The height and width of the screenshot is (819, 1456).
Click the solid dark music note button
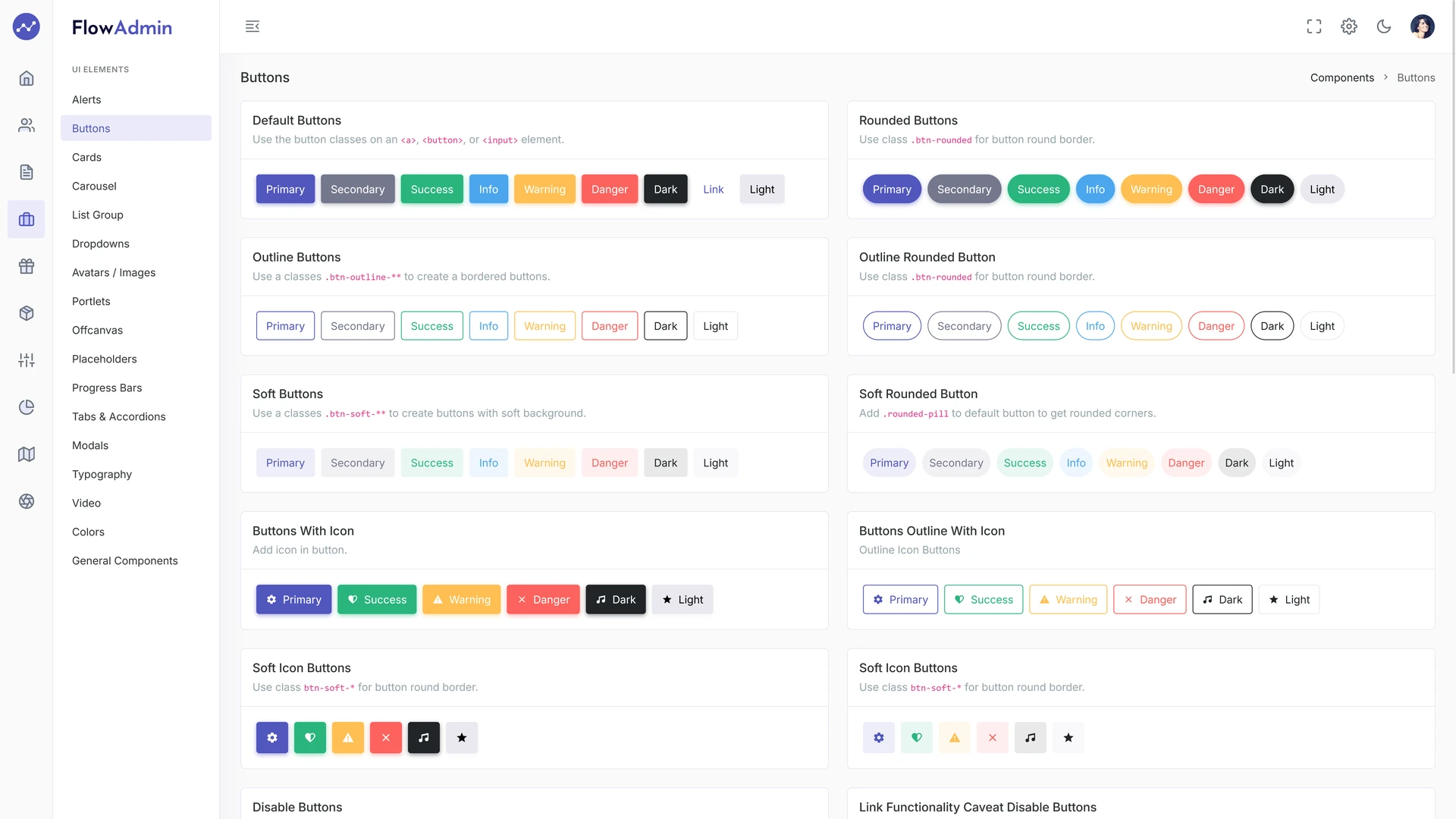coord(424,737)
